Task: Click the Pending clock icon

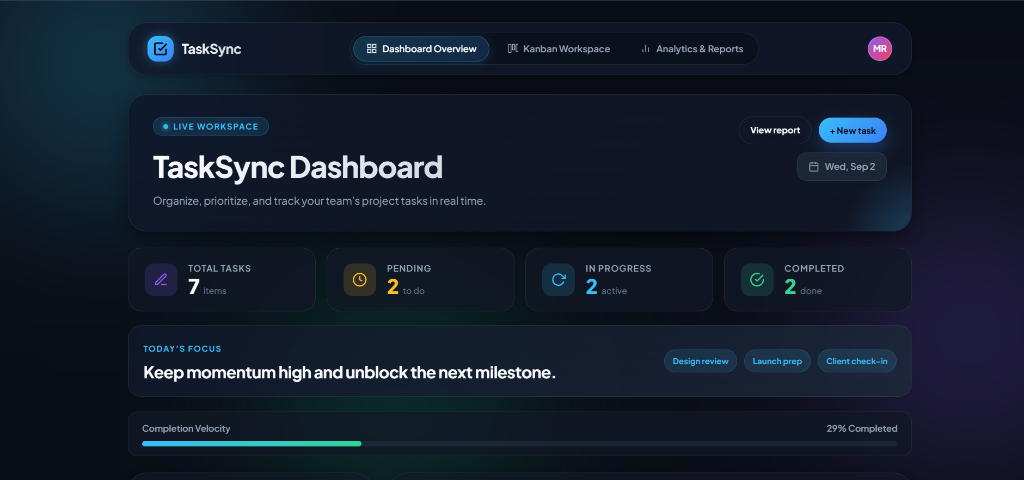Action: point(360,280)
